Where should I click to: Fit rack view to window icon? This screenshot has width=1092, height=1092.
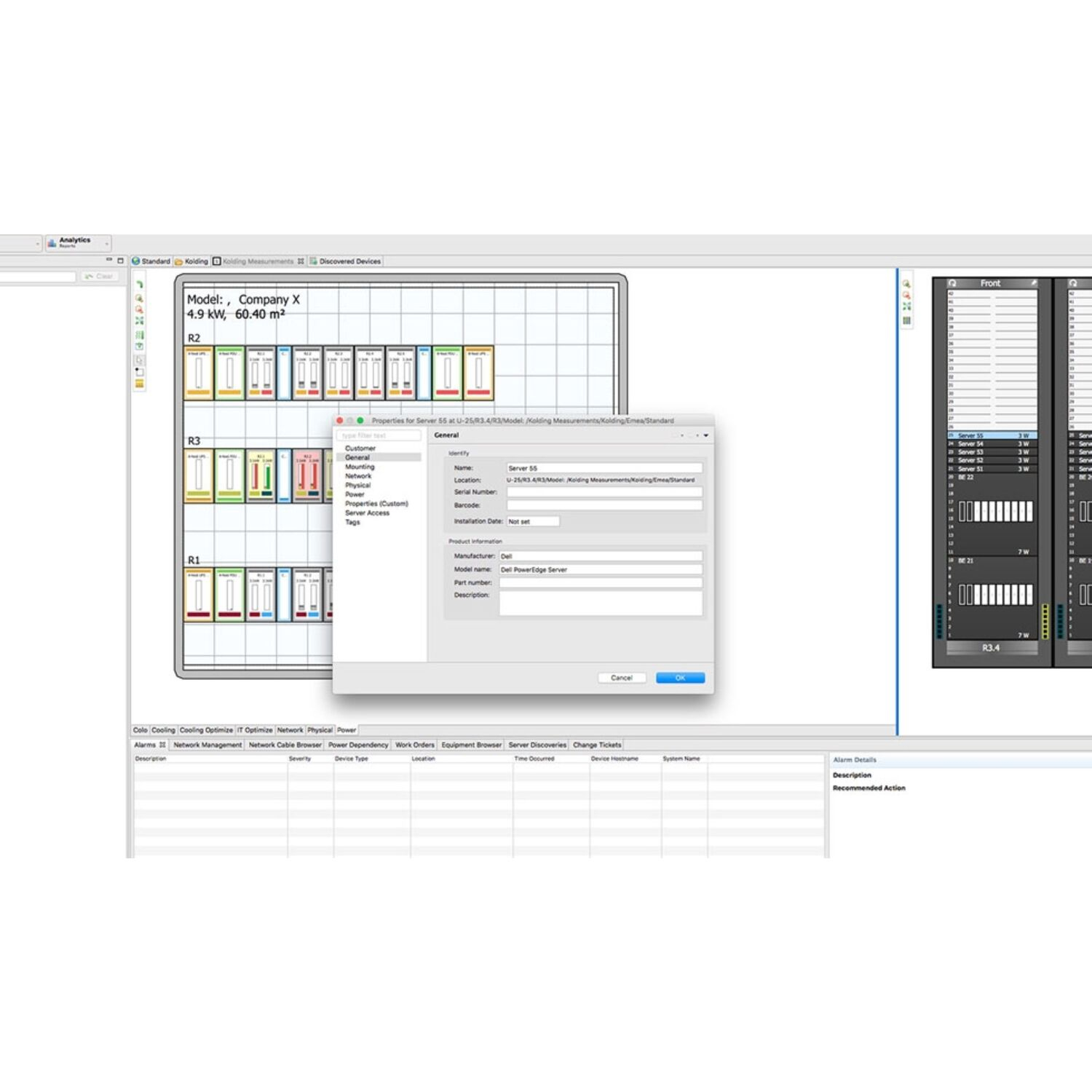pos(907,306)
